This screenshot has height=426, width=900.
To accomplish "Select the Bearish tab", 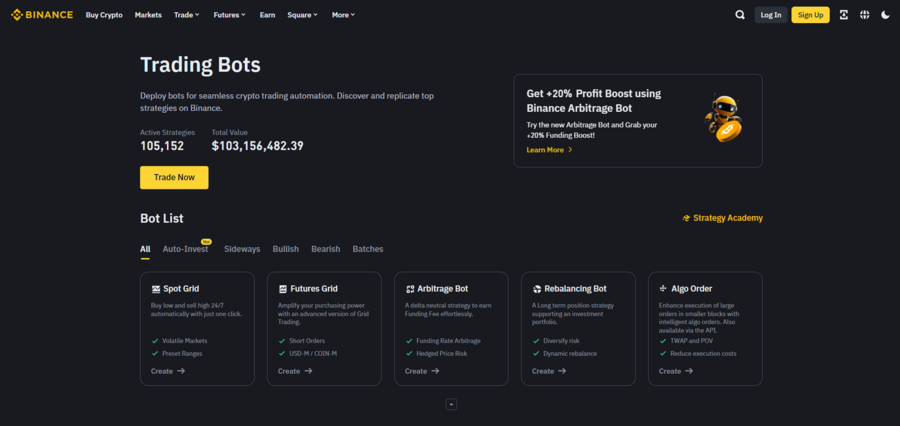I will click(x=325, y=249).
